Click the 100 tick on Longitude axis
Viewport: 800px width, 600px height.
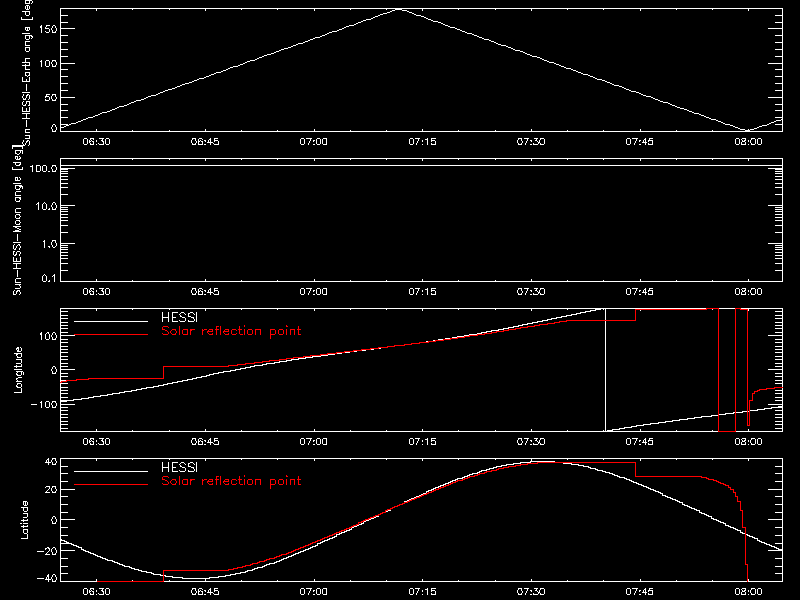pos(48,336)
